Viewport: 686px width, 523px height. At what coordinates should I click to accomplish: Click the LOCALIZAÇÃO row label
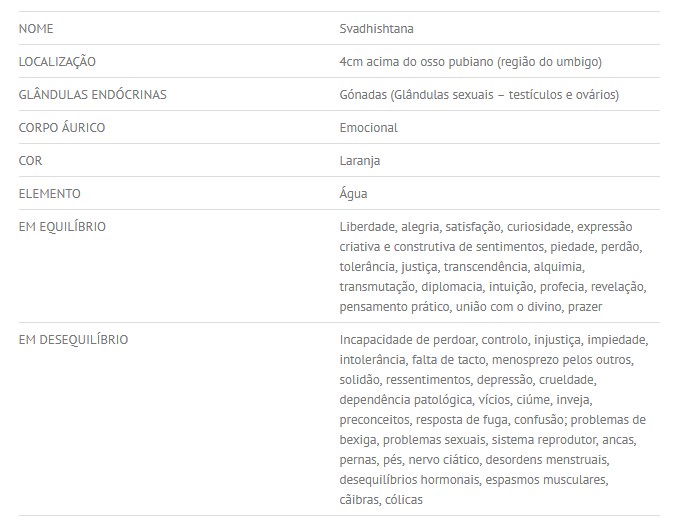coord(57,61)
